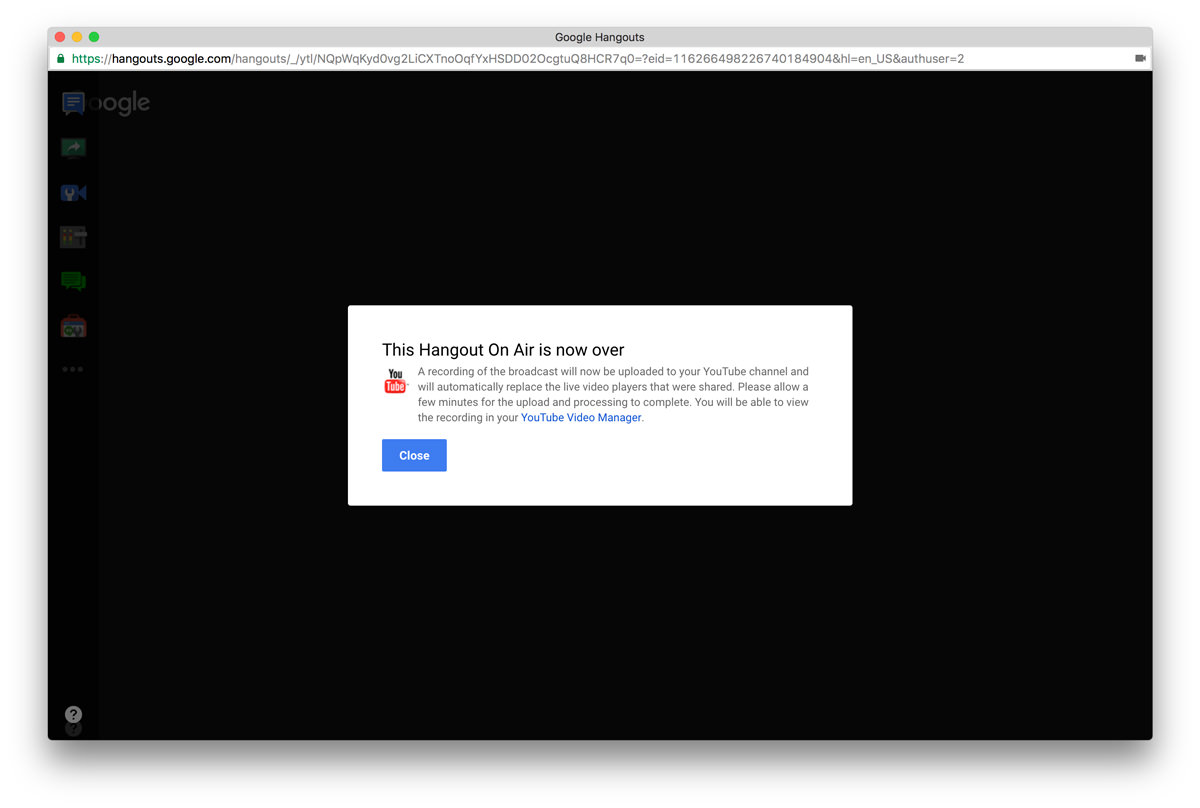
Task: Minimize window using the yellow button
Action: (77, 37)
